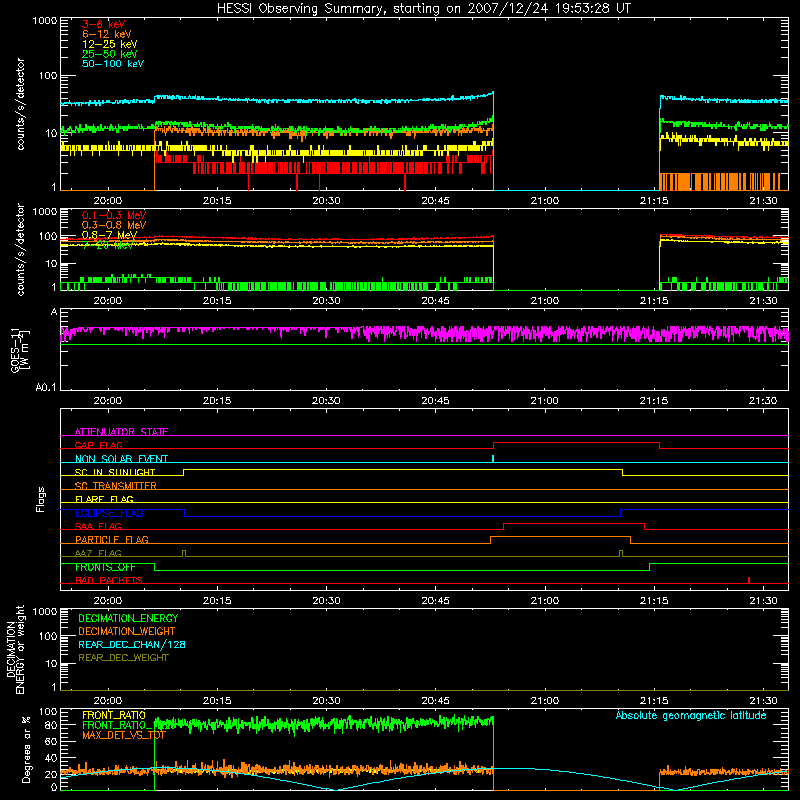Click the Absolute geomagnetic latitude label
The height and width of the screenshot is (800, 800).
[x=691, y=715]
